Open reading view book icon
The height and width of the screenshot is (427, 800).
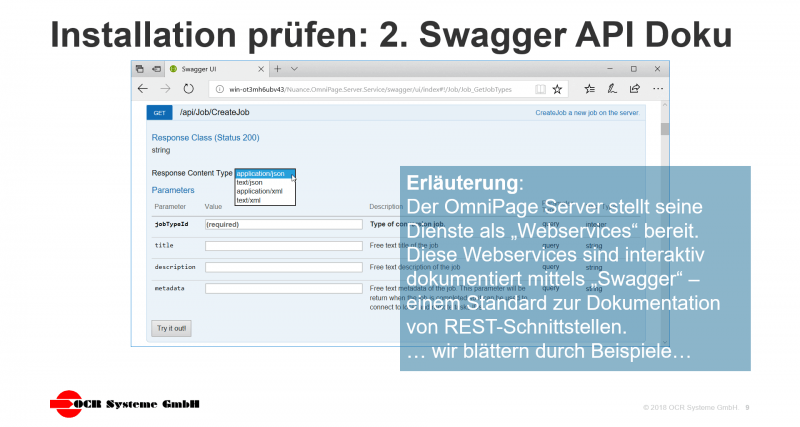coord(540,89)
